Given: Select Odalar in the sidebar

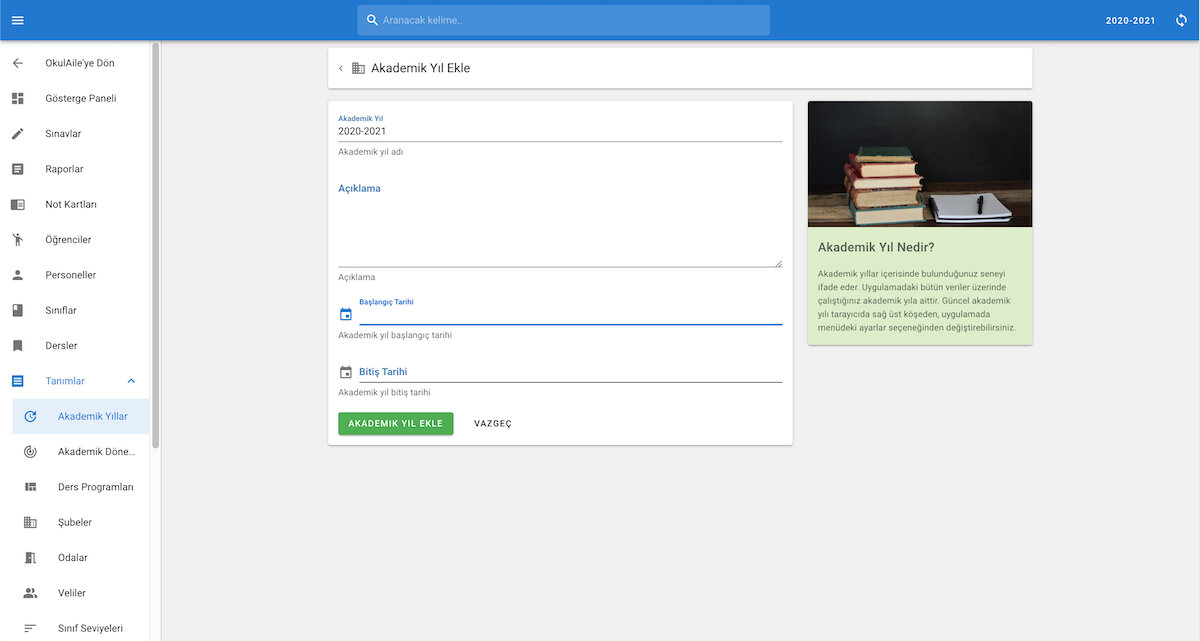Looking at the screenshot, I should click(x=81, y=558).
